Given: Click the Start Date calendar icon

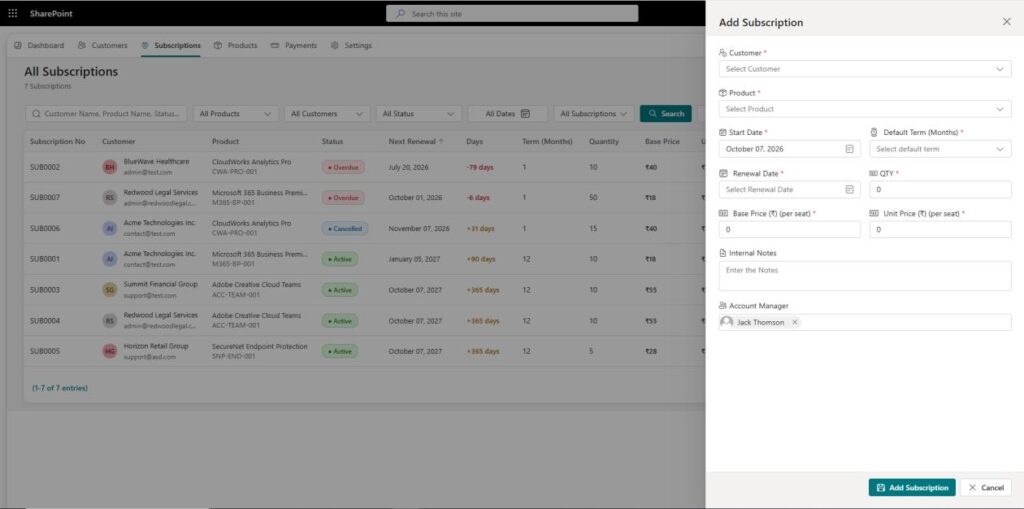Looking at the screenshot, I should pyautogui.click(x=849, y=149).
